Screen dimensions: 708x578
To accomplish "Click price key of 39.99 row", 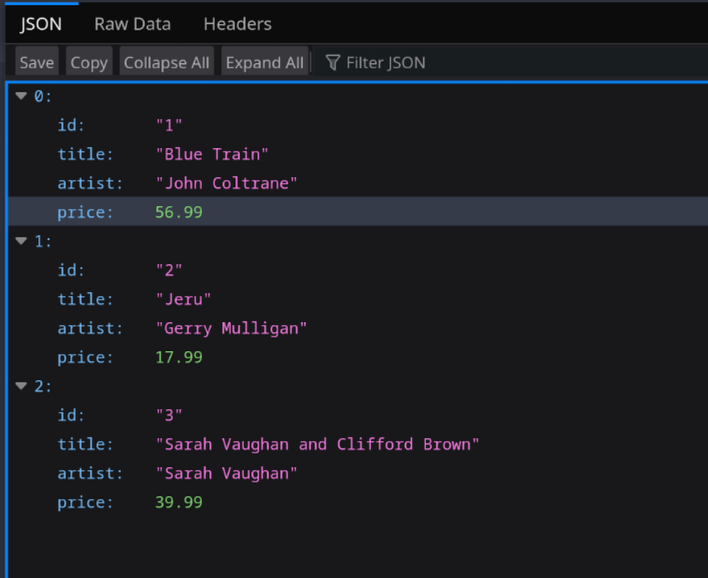I will click(x=85, y=503).
